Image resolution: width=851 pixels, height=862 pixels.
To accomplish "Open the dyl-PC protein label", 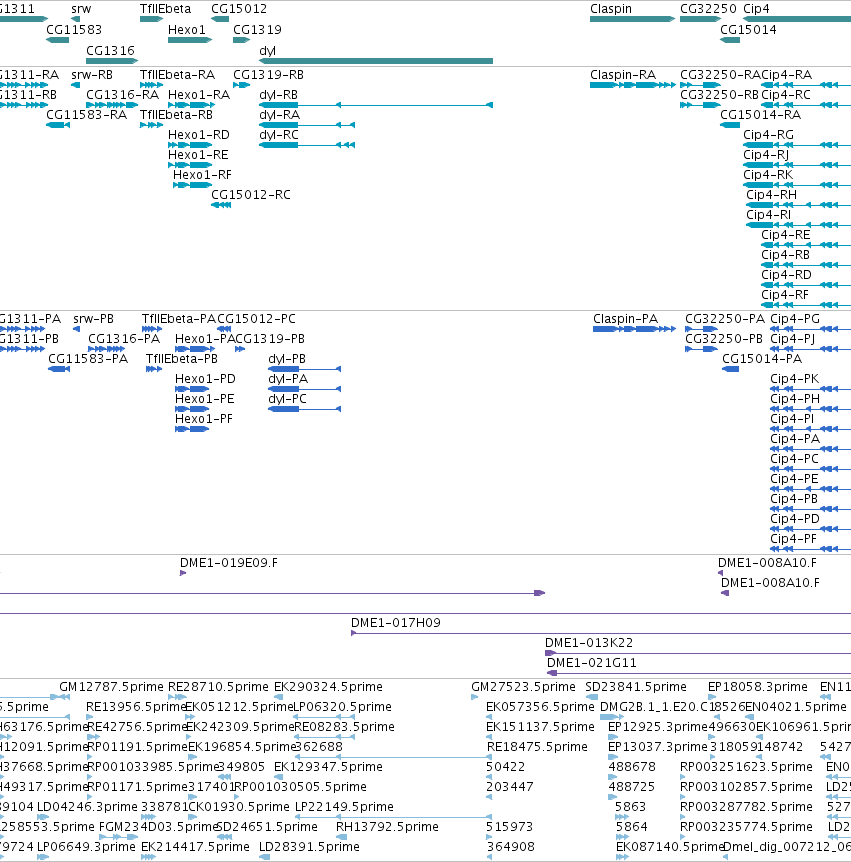I will (288, 399).
